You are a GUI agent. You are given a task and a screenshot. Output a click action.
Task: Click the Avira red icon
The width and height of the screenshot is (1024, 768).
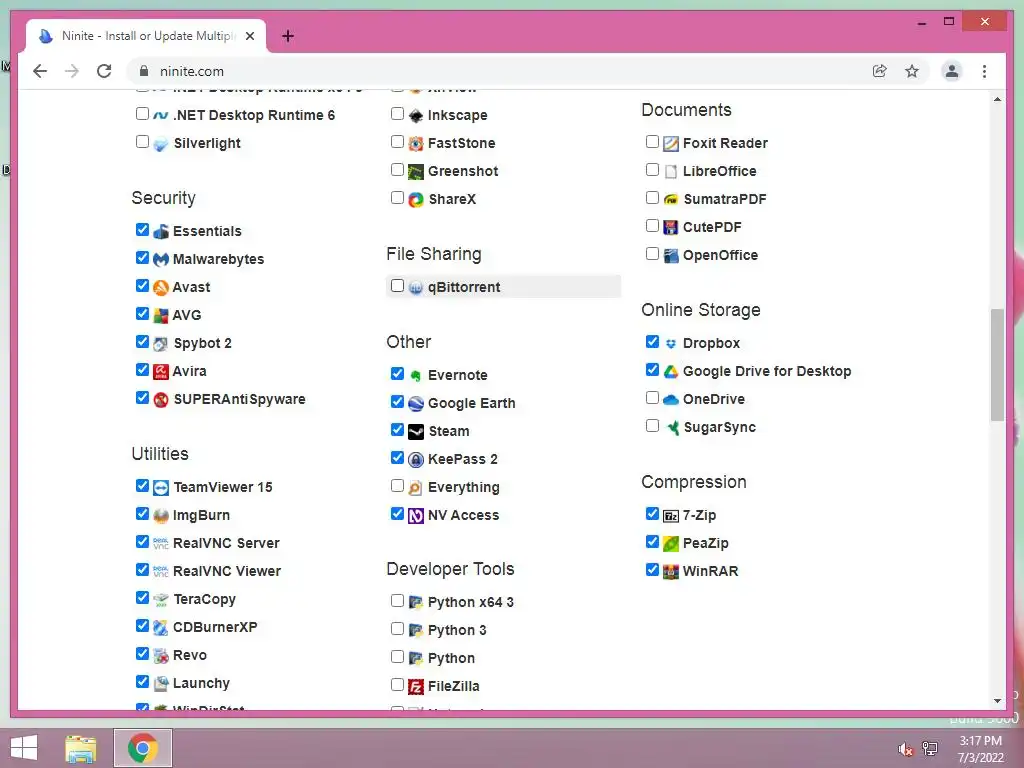click(161, 372)
